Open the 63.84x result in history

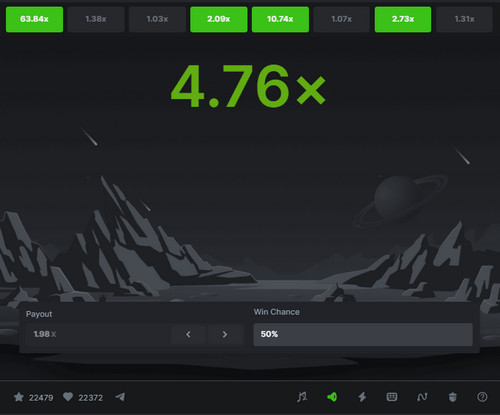click(34, 19)
